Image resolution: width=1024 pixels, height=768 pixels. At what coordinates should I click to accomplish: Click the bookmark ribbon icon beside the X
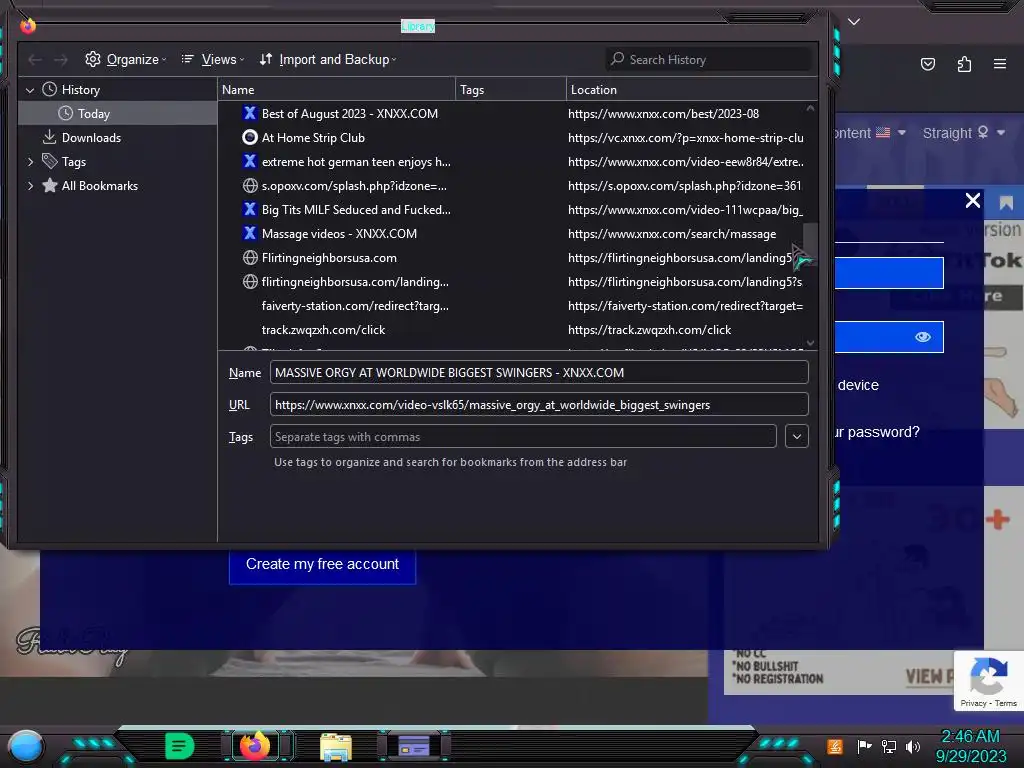[1006, 203]
